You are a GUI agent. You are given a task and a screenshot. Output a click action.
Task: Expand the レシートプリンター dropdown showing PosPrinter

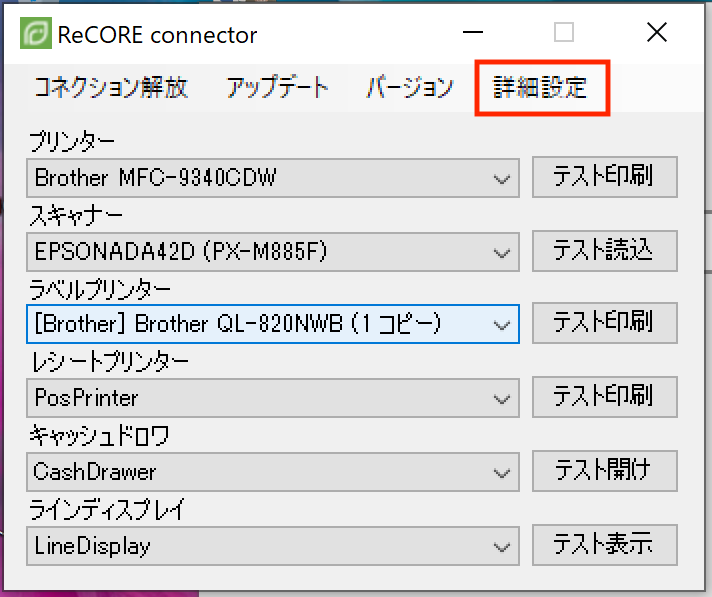click(273, 398)
